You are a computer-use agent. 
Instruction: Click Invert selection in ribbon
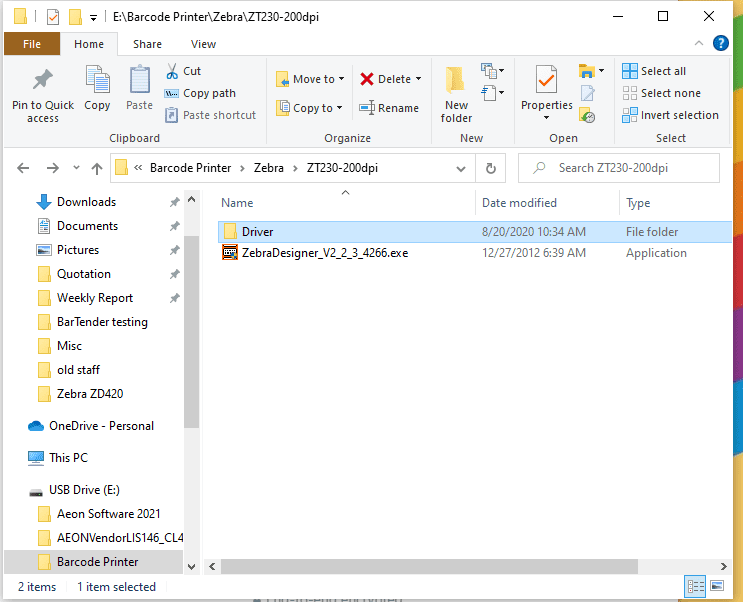[670, 115]
